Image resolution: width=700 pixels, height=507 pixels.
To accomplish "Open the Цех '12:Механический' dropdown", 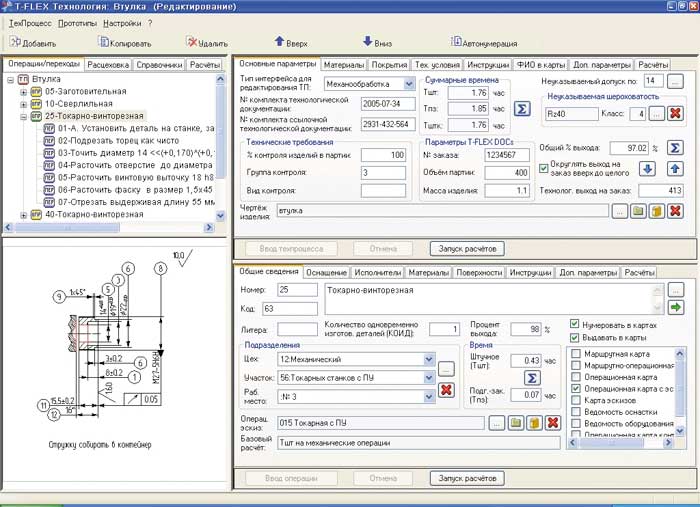I will click(x=428, y=358).
